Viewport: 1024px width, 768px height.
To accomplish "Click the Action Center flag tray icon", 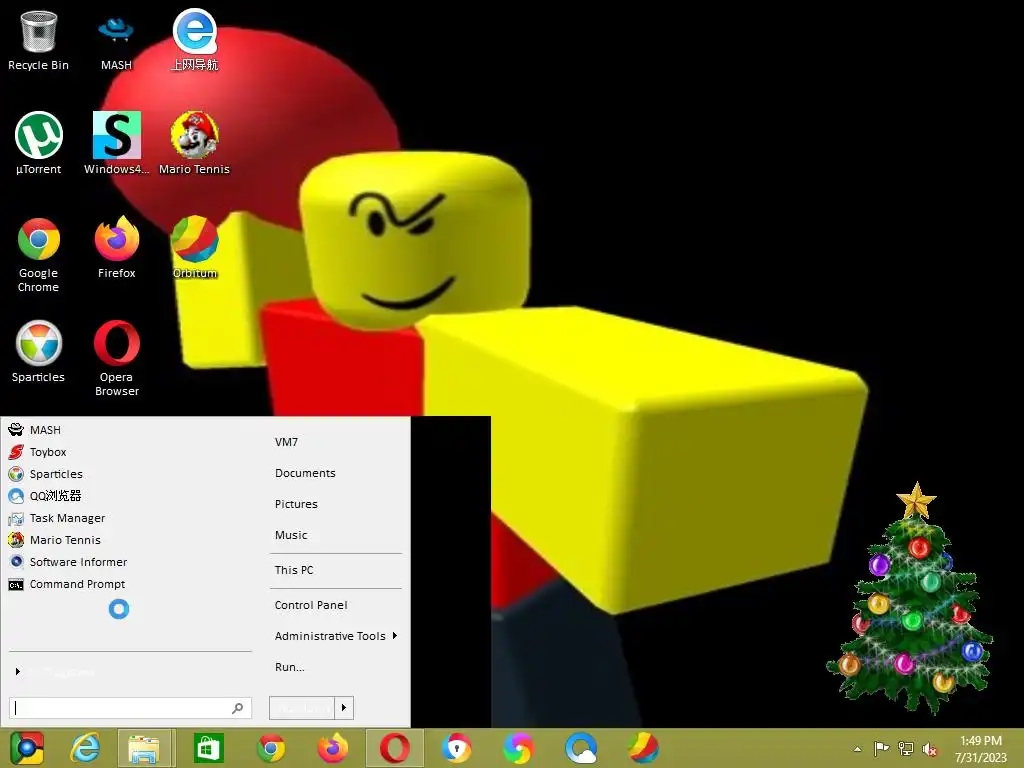I will click(x=881, y=749).
